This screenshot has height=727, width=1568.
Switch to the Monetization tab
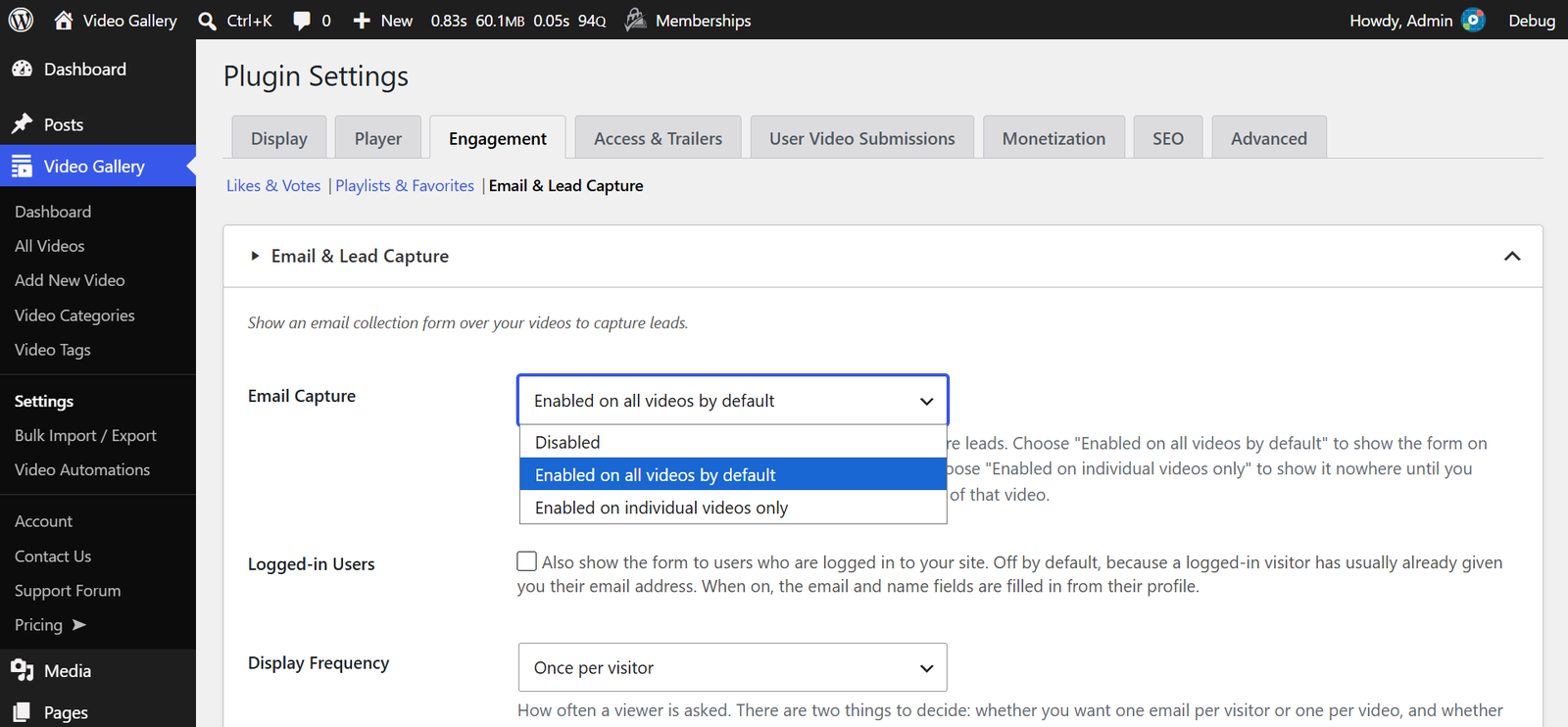[x=1053, y=138]
